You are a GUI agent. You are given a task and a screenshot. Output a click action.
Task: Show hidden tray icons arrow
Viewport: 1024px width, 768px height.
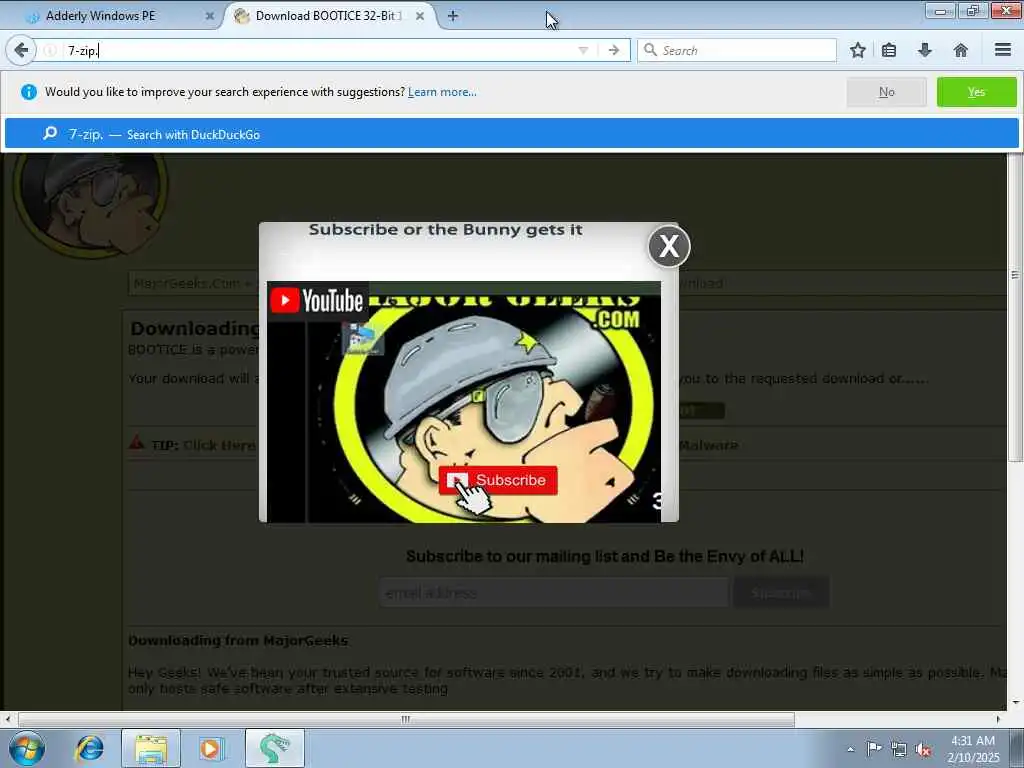click(850, 749)
